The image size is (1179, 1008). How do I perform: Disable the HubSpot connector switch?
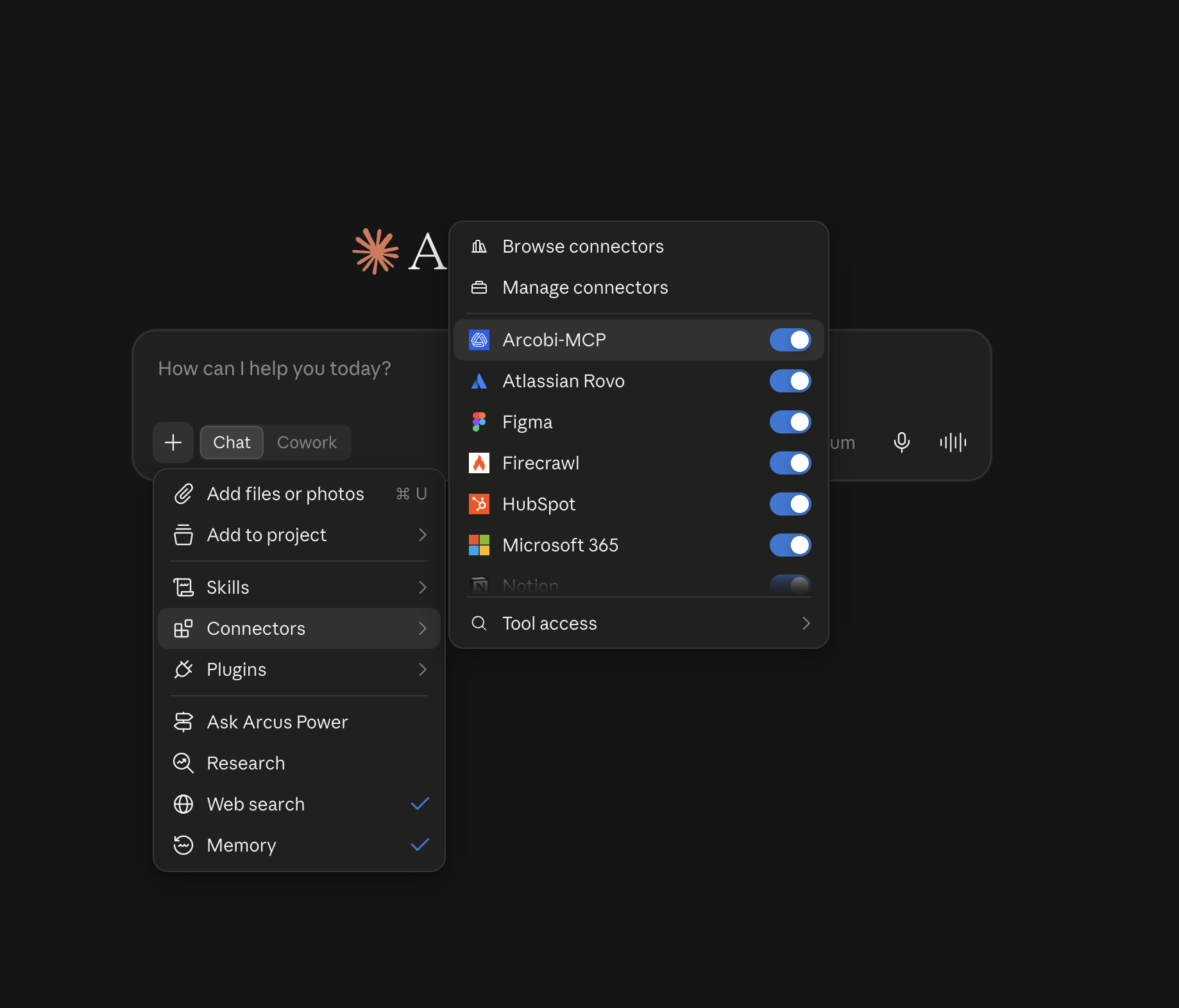click(790, 504)
